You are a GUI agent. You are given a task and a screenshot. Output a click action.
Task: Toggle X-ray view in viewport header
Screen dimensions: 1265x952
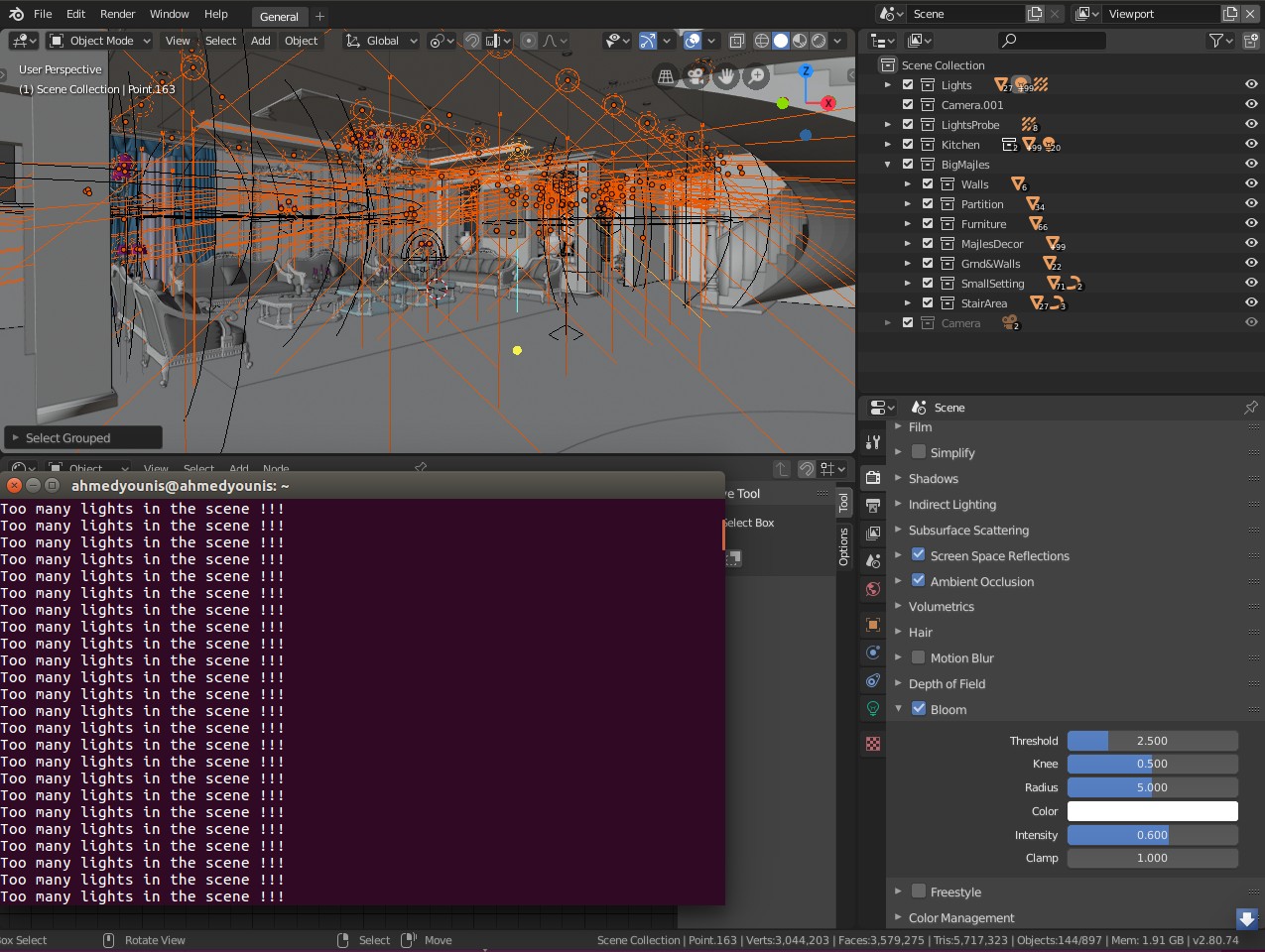point(736,41)
